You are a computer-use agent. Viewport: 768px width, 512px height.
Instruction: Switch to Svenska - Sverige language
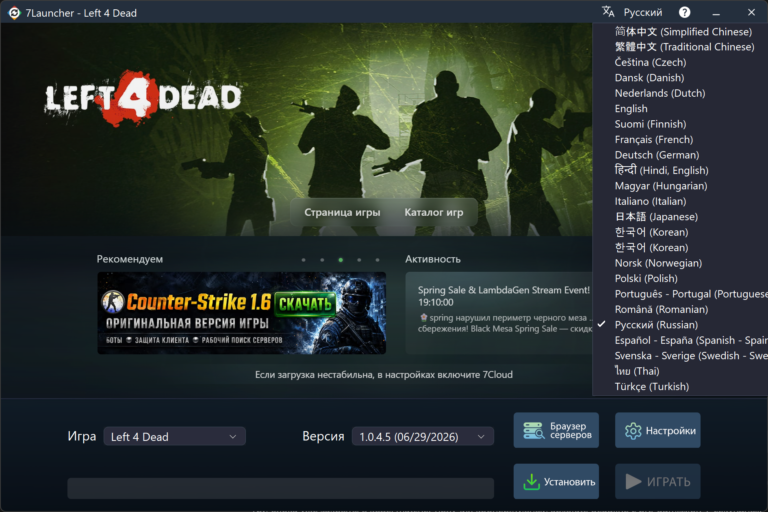pyautogui.click(x=691, y=356)
